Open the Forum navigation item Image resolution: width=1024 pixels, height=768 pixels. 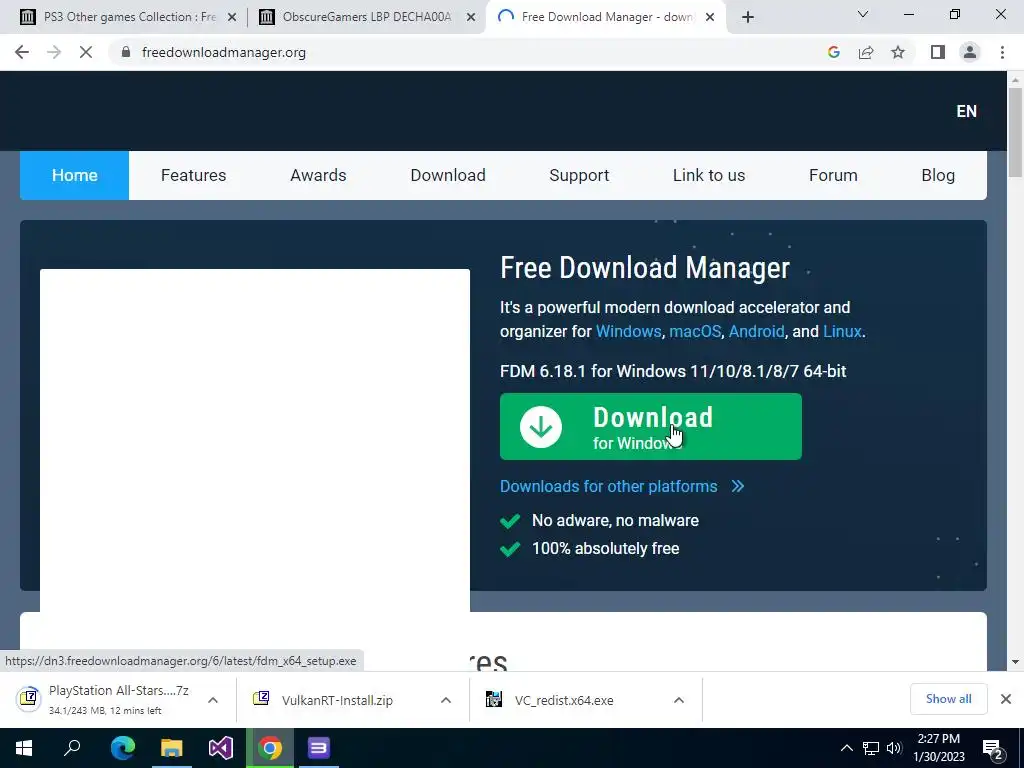click(833, 175)
